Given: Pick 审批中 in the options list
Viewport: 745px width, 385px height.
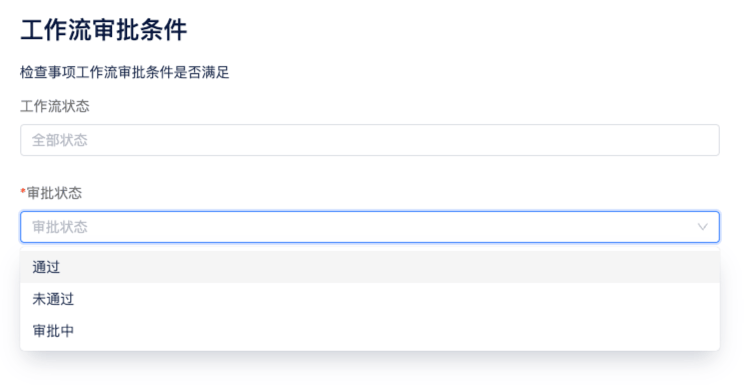Looking at the screenshot, I should [x=370, y=331].
